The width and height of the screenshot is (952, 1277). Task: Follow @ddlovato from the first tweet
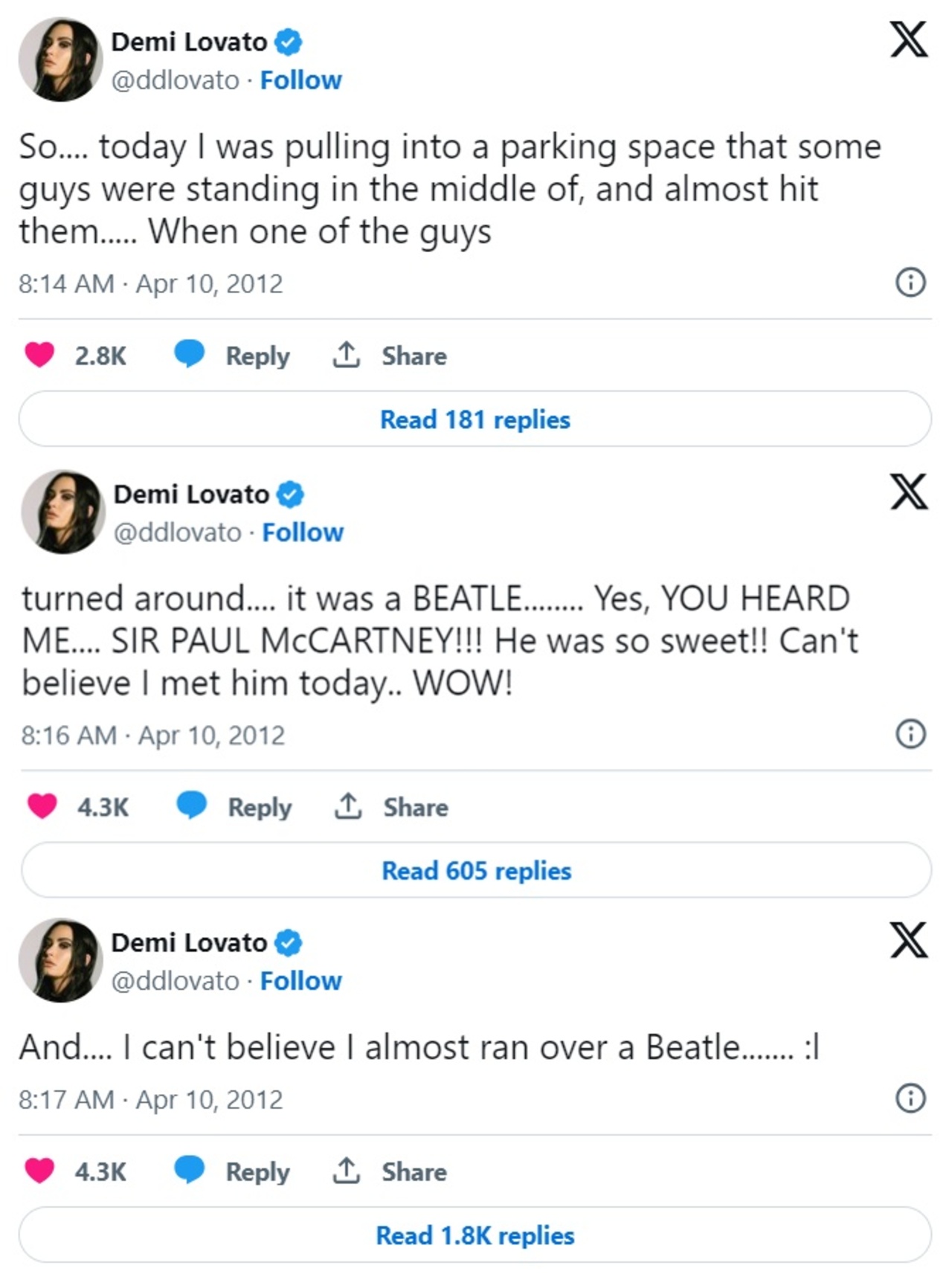click(x=300, y=80)
